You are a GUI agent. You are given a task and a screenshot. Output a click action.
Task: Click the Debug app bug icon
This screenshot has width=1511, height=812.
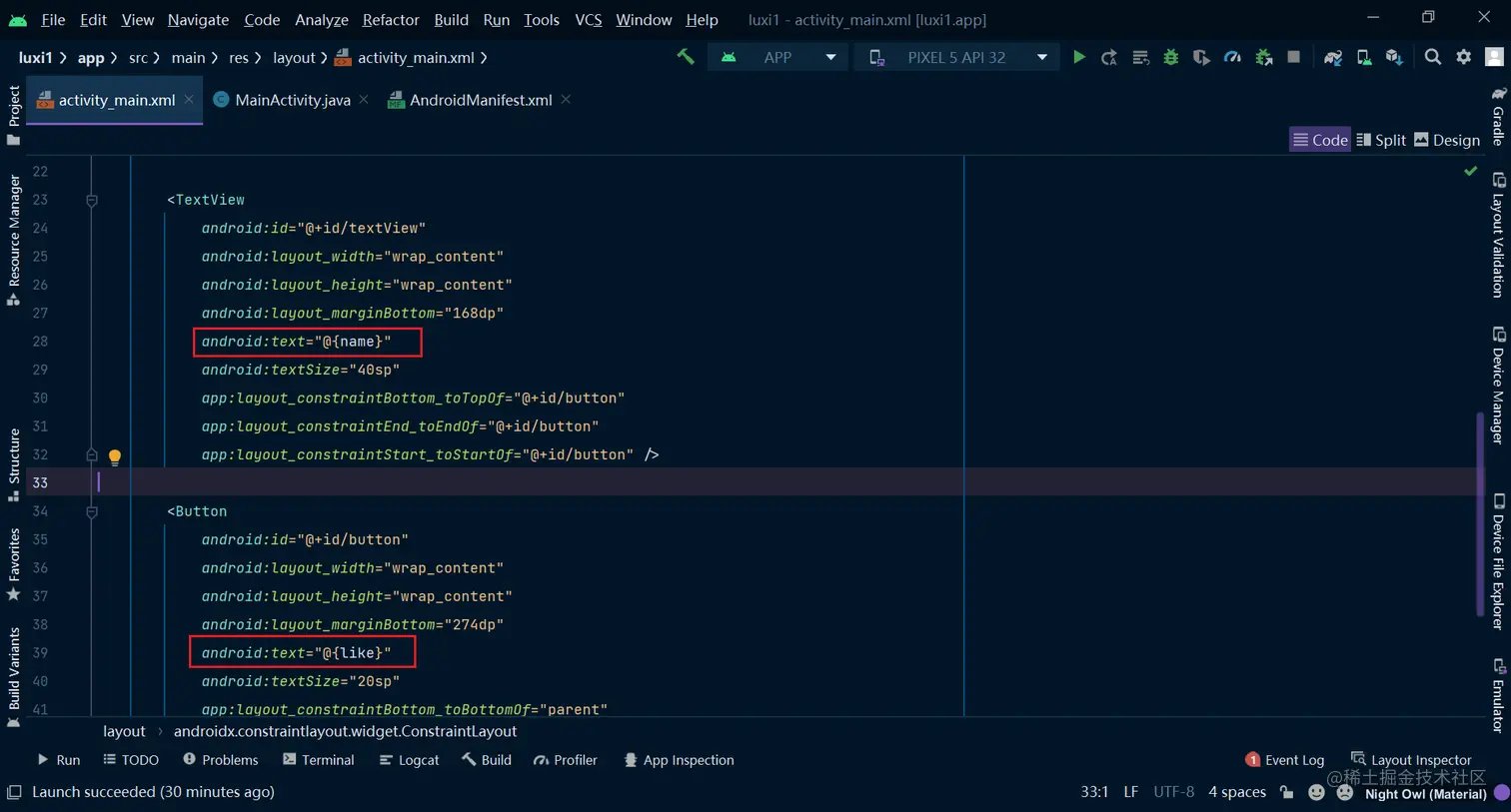coord(1171,57)
